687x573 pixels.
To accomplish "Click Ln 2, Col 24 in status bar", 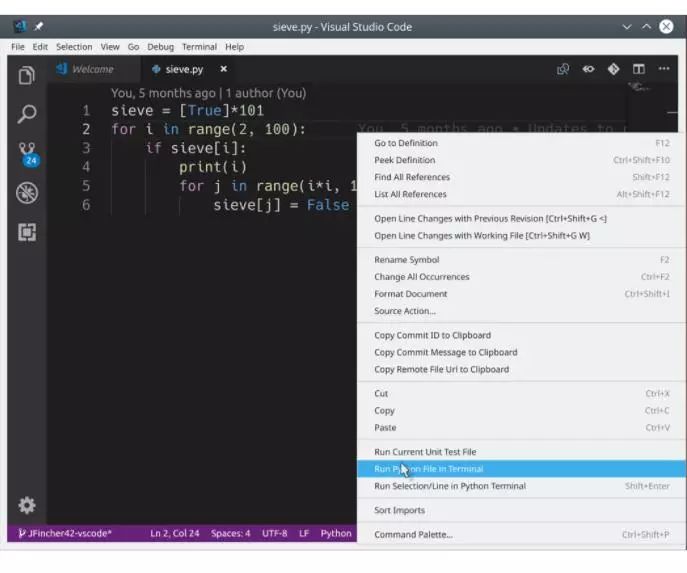I will 174,533.
